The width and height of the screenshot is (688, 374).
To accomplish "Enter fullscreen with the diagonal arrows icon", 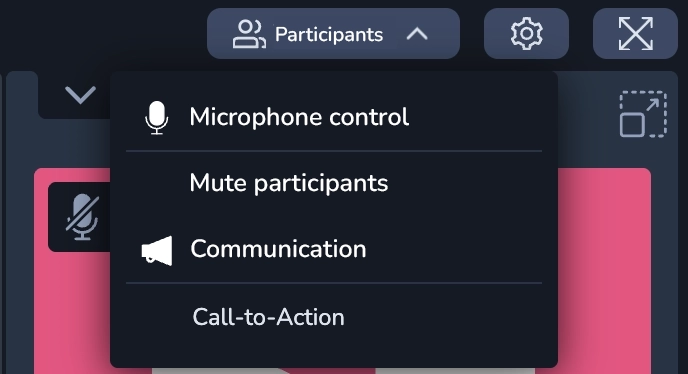I will point(635,33).
